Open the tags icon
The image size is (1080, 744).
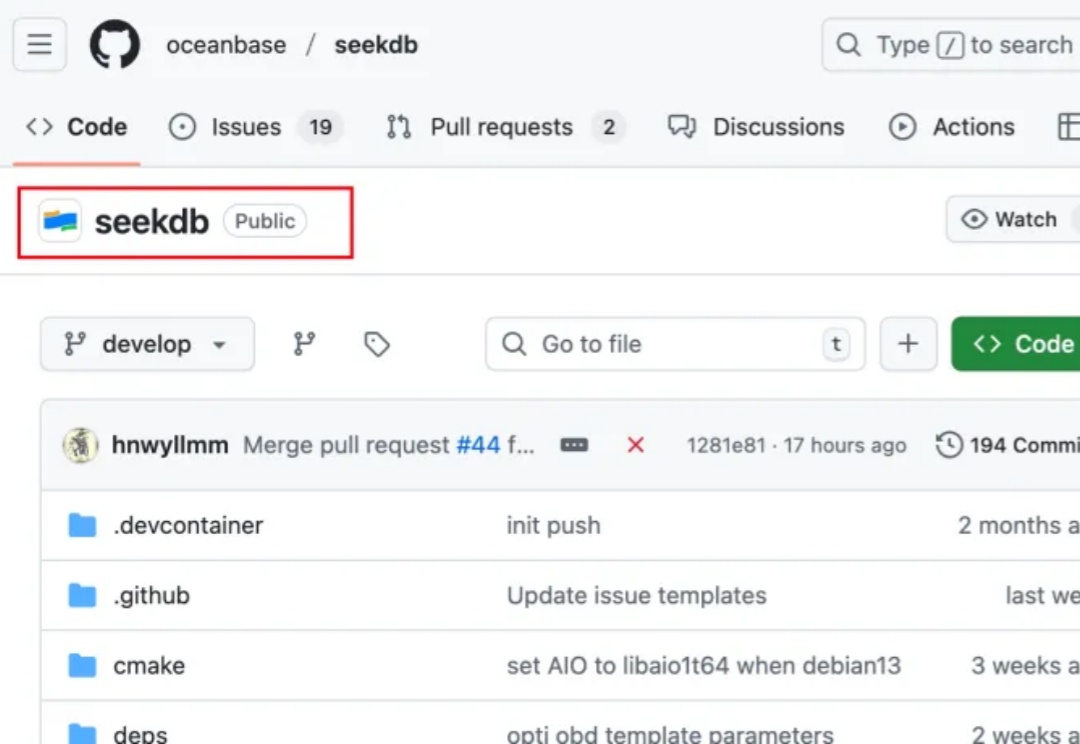tap(376, 344)
